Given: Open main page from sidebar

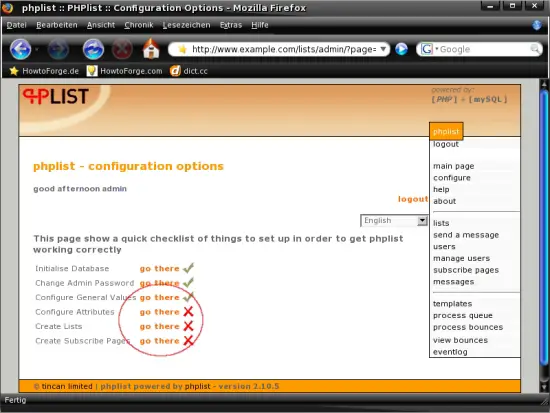Looking at the screenshot, I should (x=454, y=166).
